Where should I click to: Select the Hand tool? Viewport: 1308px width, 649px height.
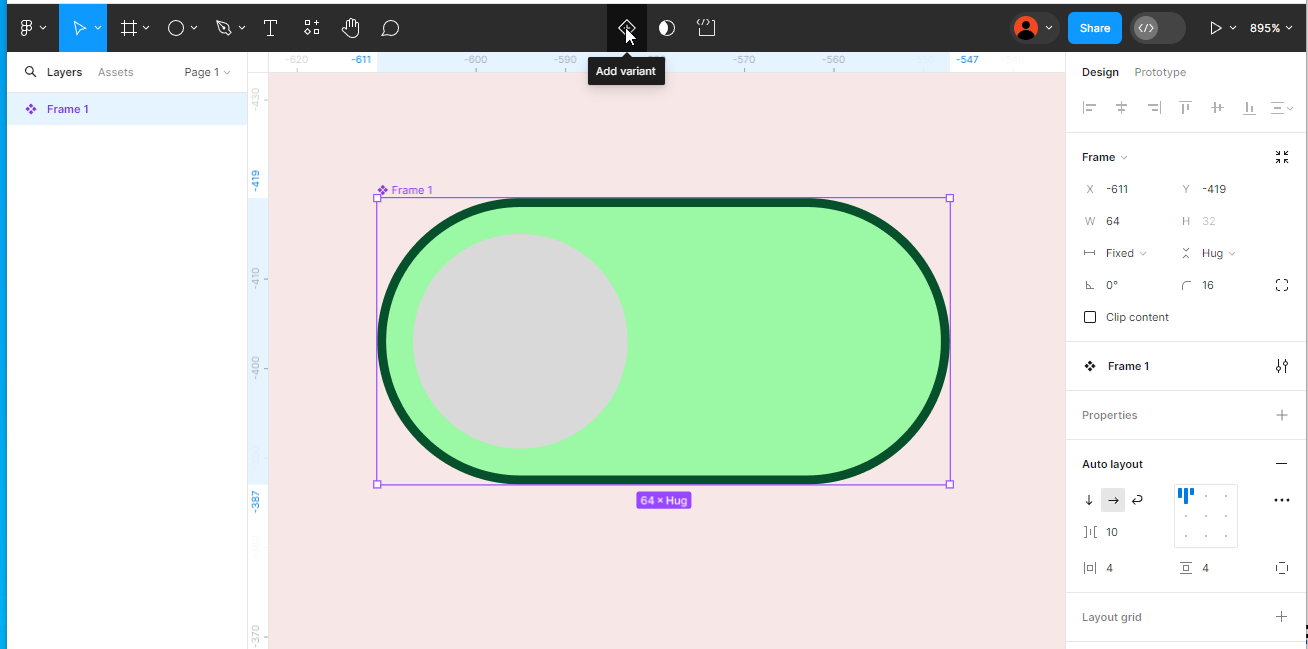351,28
